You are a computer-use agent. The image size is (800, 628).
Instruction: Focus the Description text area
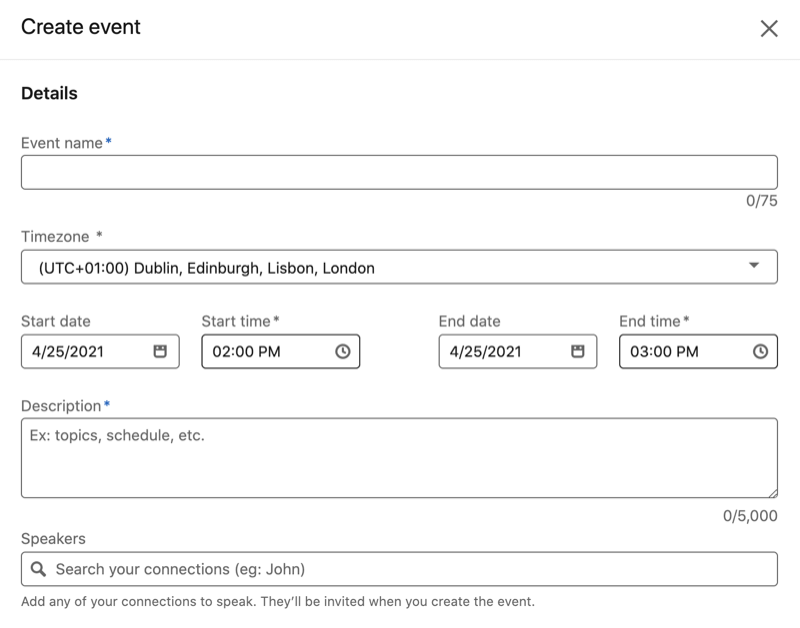coord(399,458)
